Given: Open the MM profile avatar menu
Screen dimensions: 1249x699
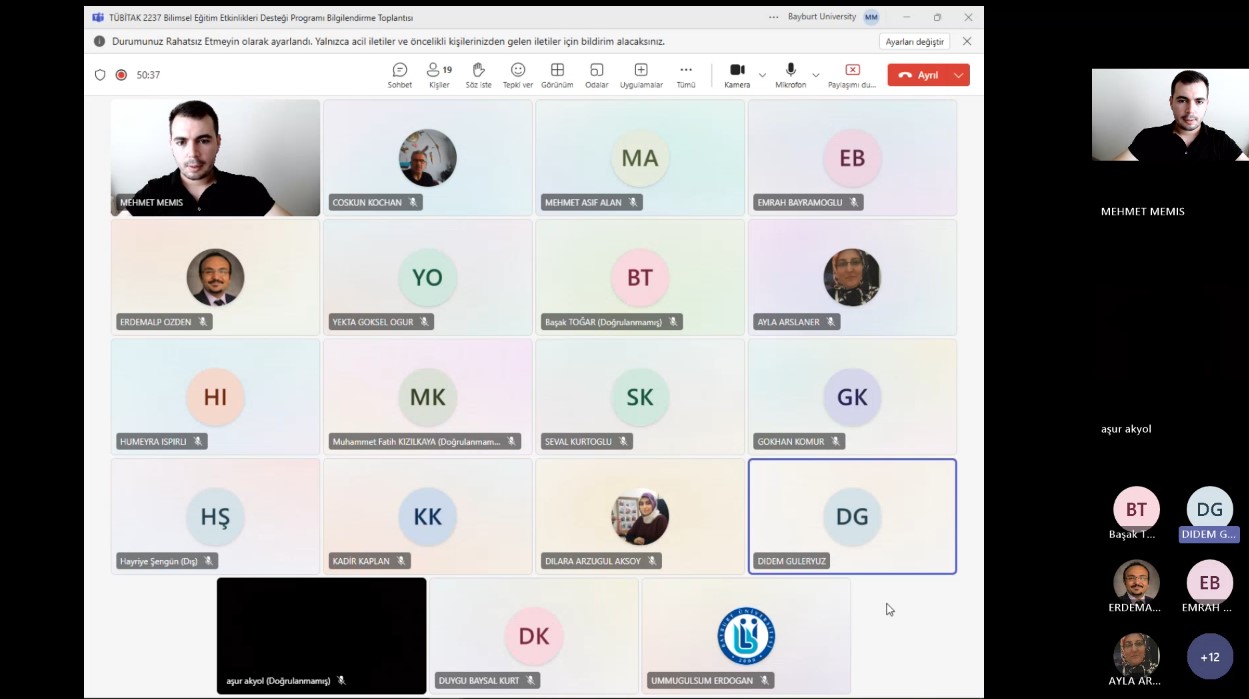Looking at the screenshot, I should pos(871,17).
